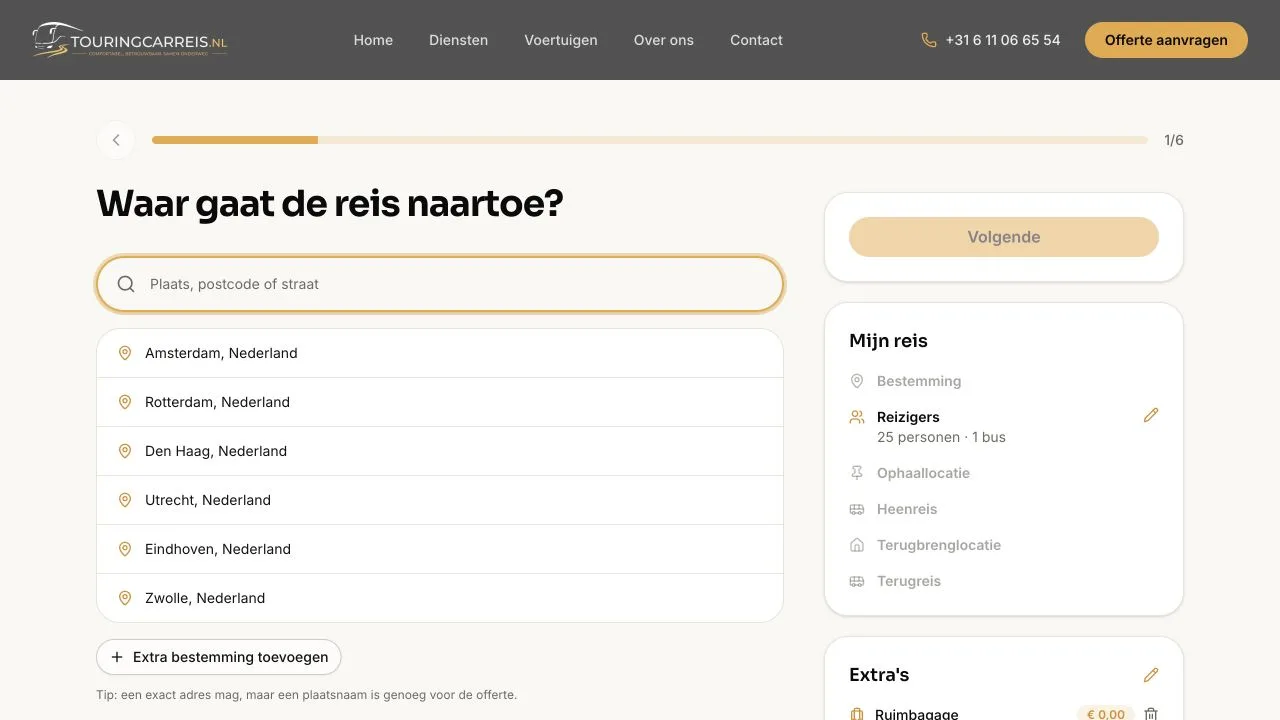The image size is (1280, 720).
Task: Click the plus icon in Extra bestemming toevoegen
Action: point(117,657)
